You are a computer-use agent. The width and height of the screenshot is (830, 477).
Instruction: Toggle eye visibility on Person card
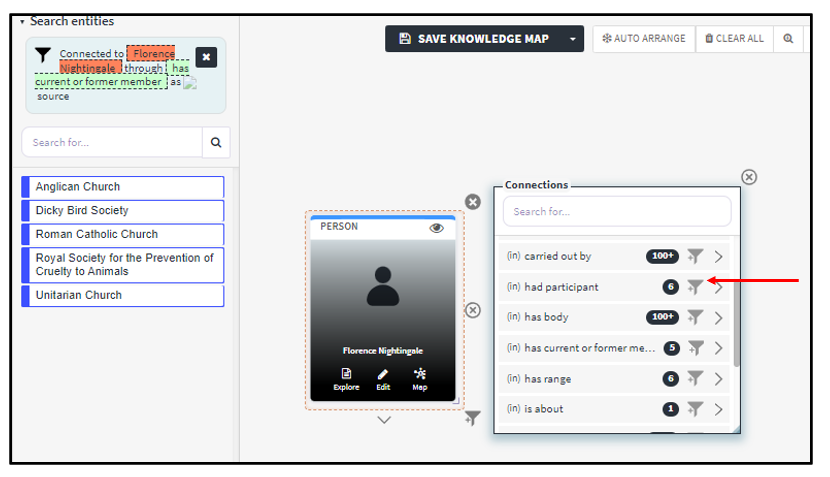(x=436, y=228)
